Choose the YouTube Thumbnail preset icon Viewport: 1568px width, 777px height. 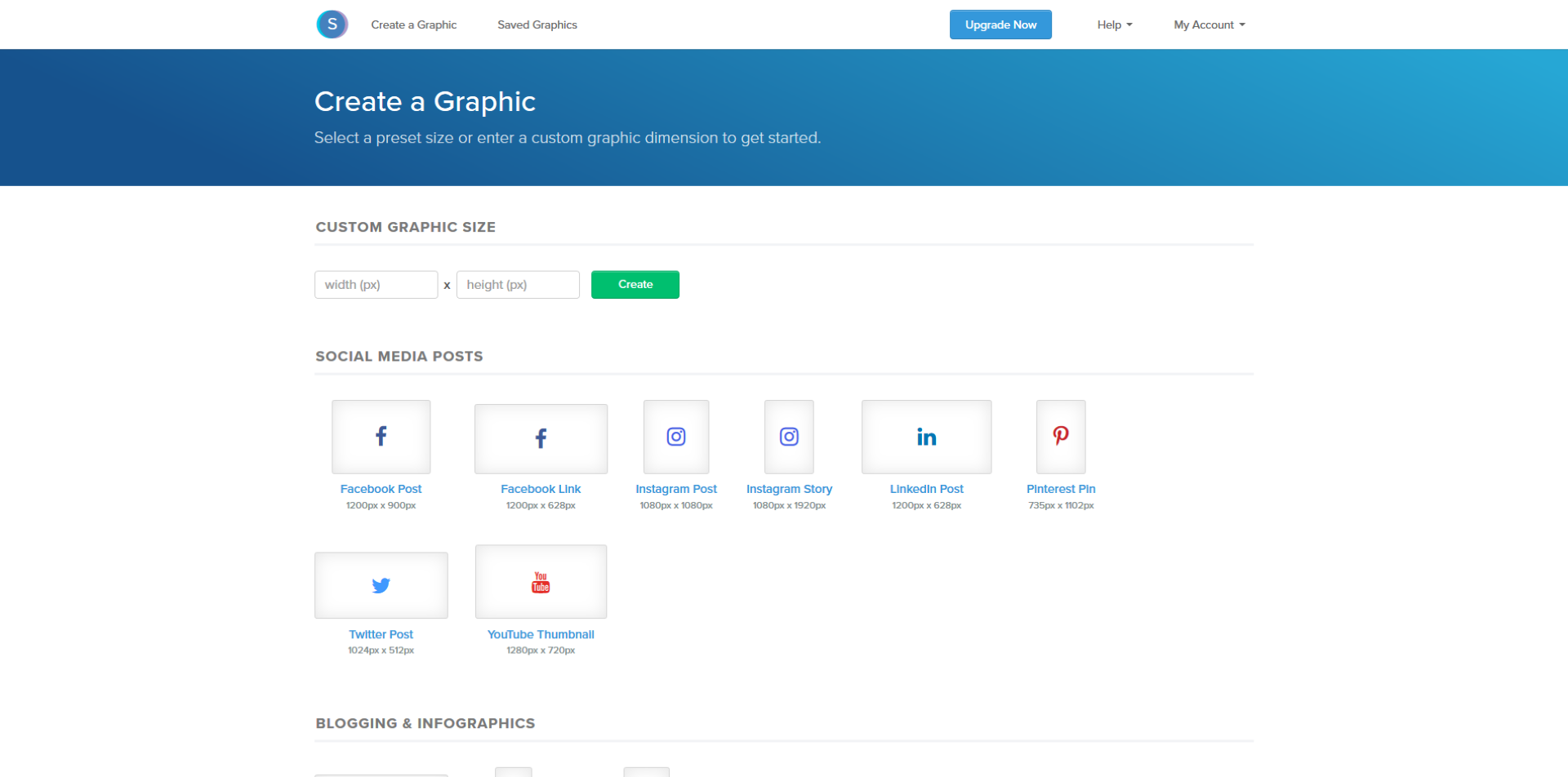click(x=541, y=582)
